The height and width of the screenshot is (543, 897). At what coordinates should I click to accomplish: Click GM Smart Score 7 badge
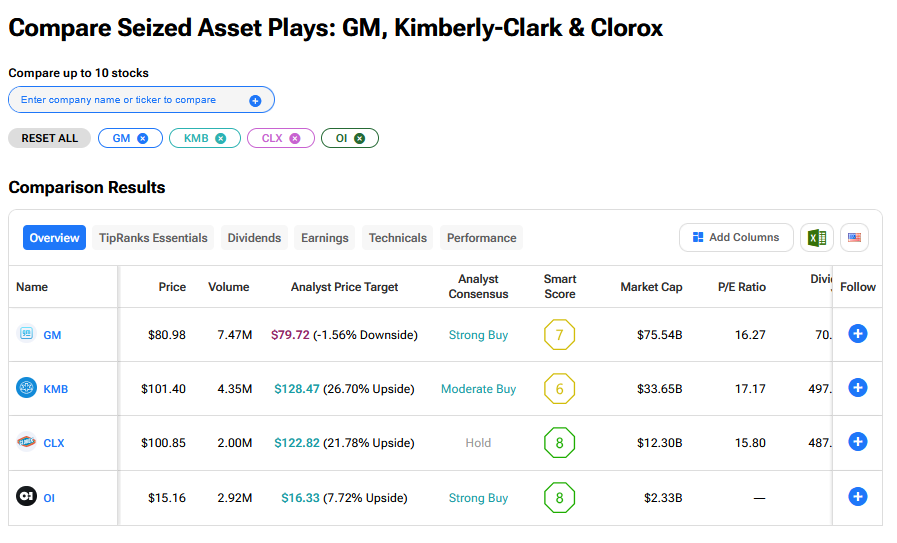[559, 335]
